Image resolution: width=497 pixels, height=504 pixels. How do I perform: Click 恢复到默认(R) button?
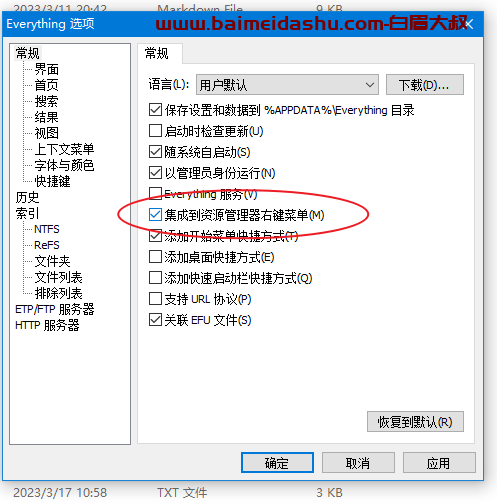click(x=415, y=422)
